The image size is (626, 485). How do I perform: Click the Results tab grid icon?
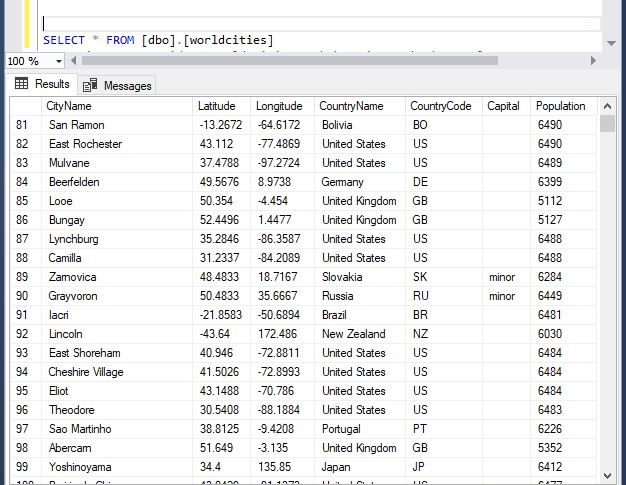21,85
